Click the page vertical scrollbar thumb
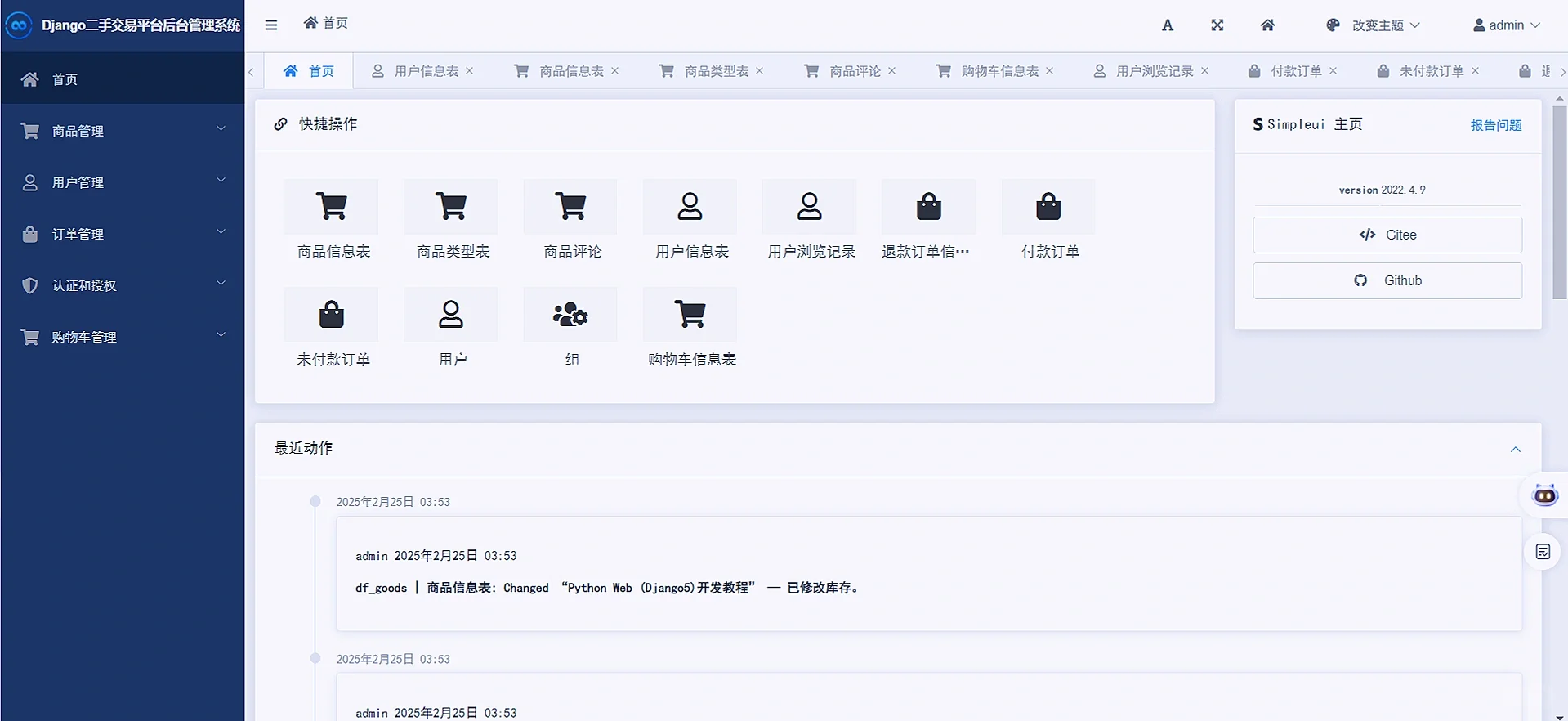 click(1560, 202)
